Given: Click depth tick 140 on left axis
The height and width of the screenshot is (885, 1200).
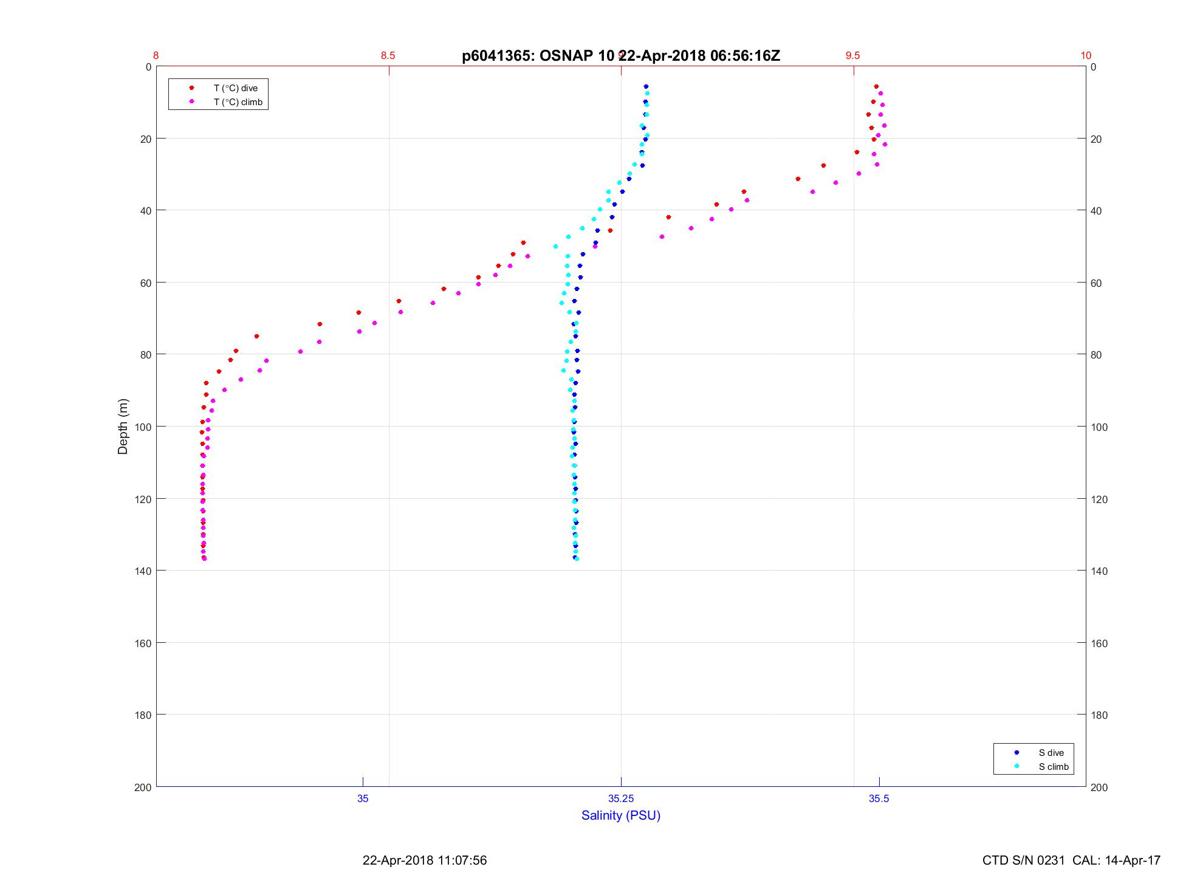Looking at the screenshot, I should [142, 571].
